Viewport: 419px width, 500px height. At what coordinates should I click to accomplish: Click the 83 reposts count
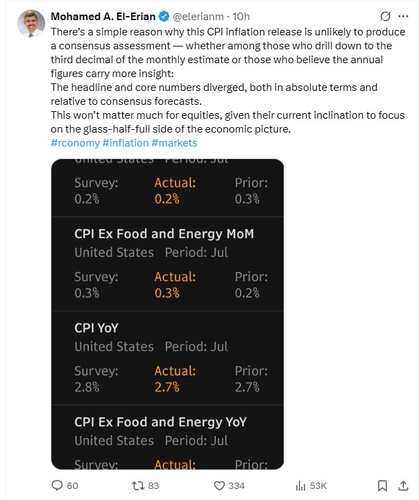click(x=153, y=486)
